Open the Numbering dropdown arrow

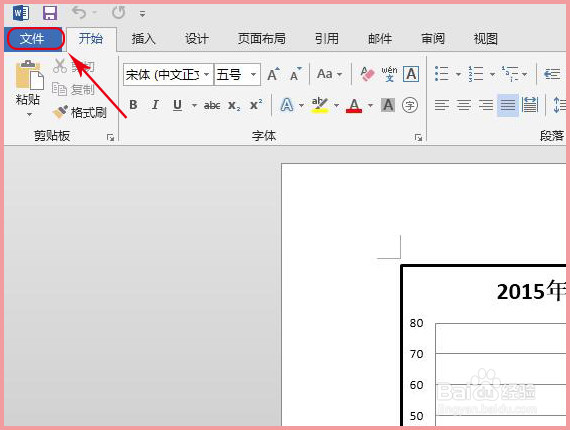[492, 75]
